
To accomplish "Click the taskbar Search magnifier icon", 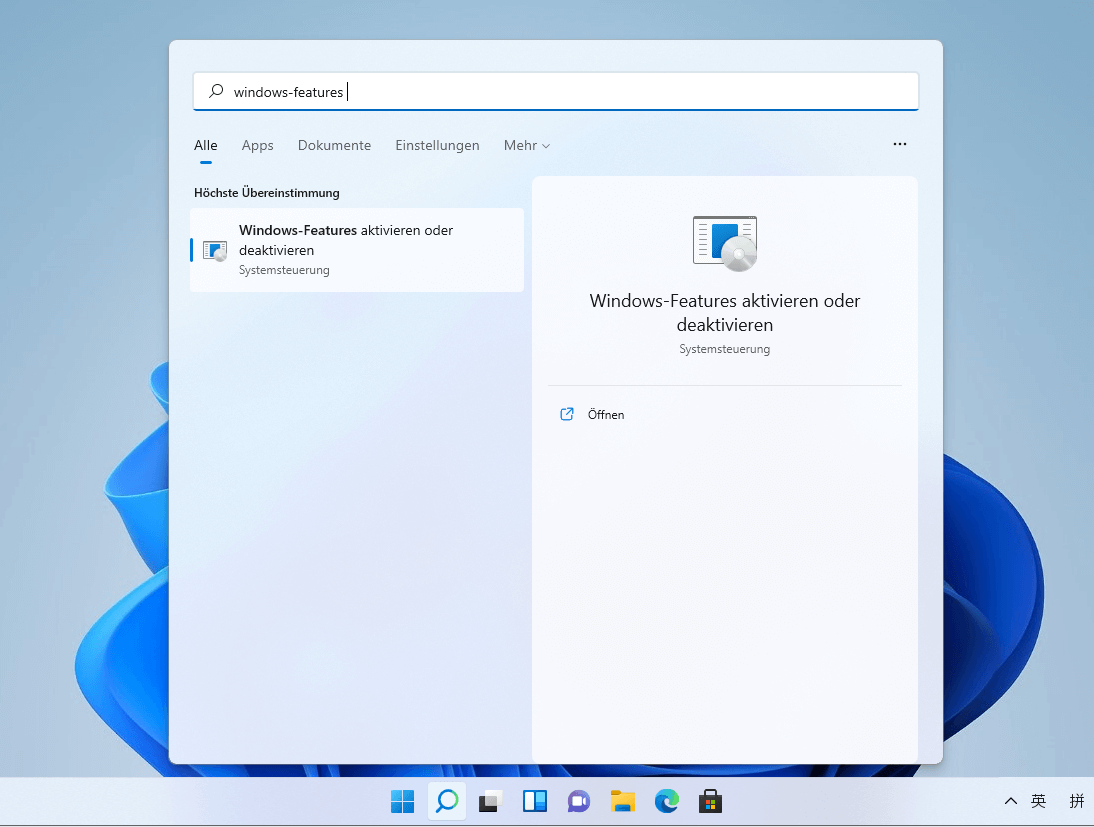I will point(447,801).
